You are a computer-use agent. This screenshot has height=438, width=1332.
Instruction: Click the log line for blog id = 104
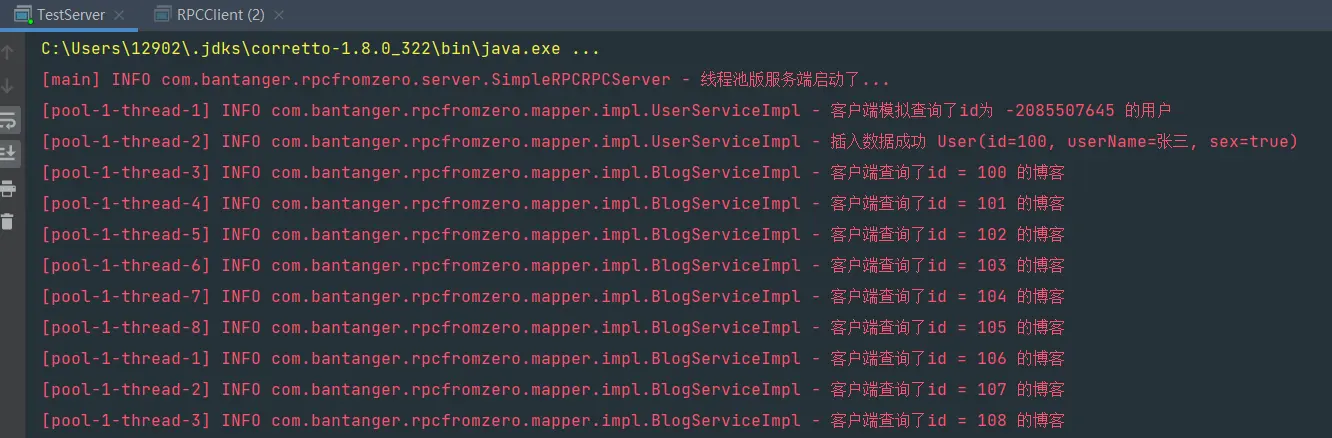pyautogui.click(x=553, y=297)
